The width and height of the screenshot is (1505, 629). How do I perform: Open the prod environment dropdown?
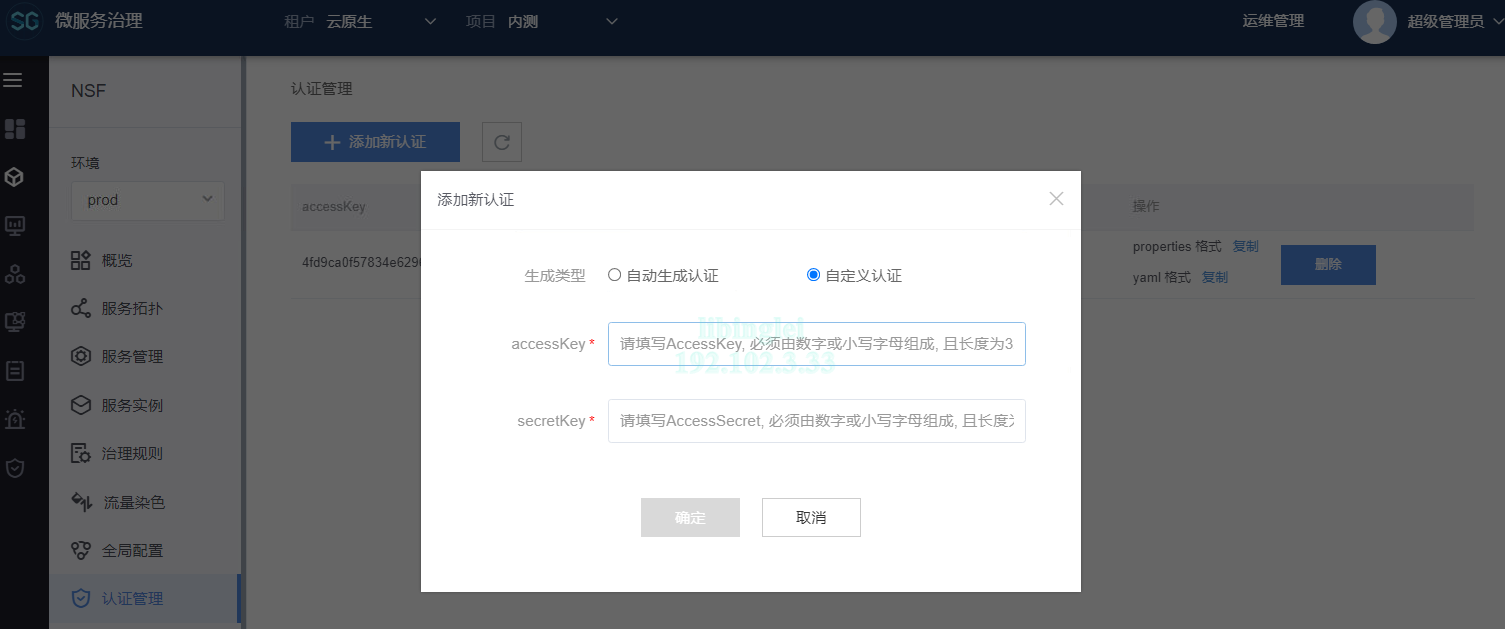[x=148, y=200]
